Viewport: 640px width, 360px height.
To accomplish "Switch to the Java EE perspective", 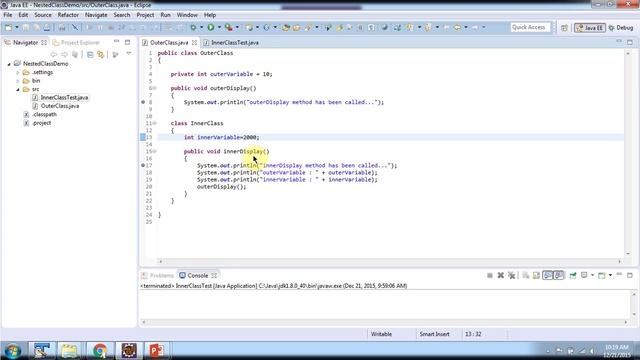I will (x=590, y=28).
